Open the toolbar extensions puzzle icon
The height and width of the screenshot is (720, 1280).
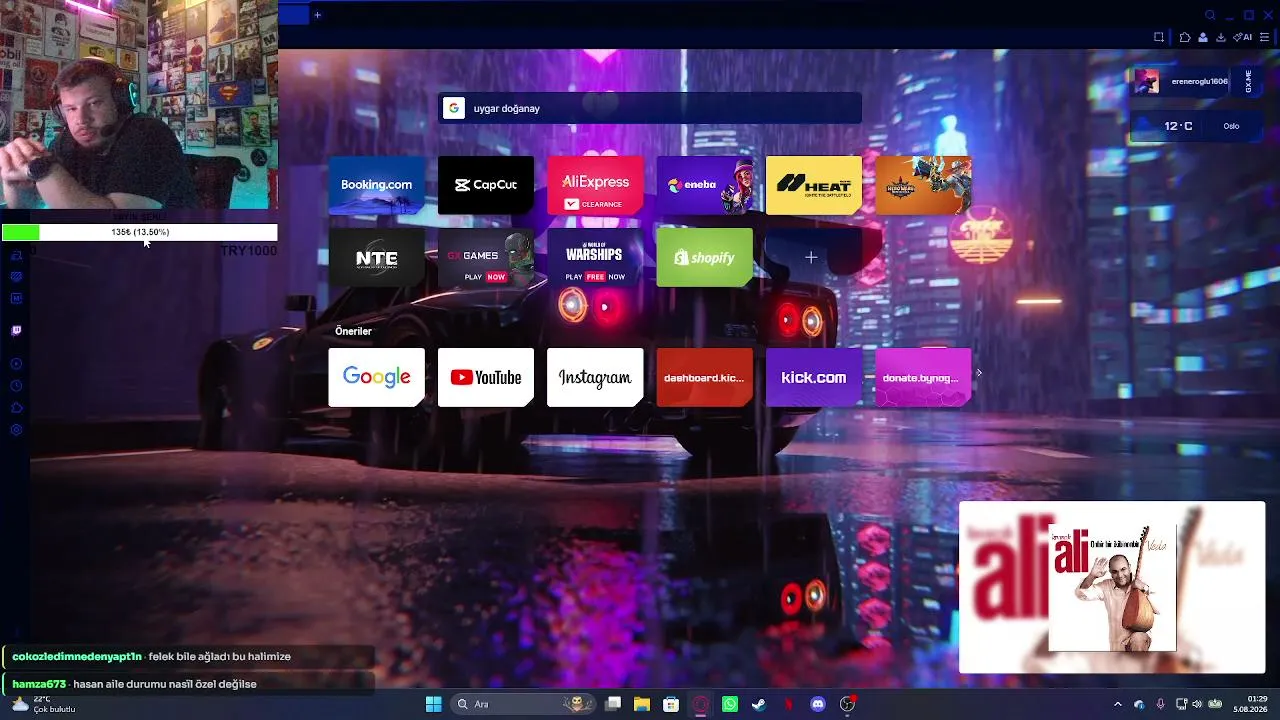(x=1185, y=37)
